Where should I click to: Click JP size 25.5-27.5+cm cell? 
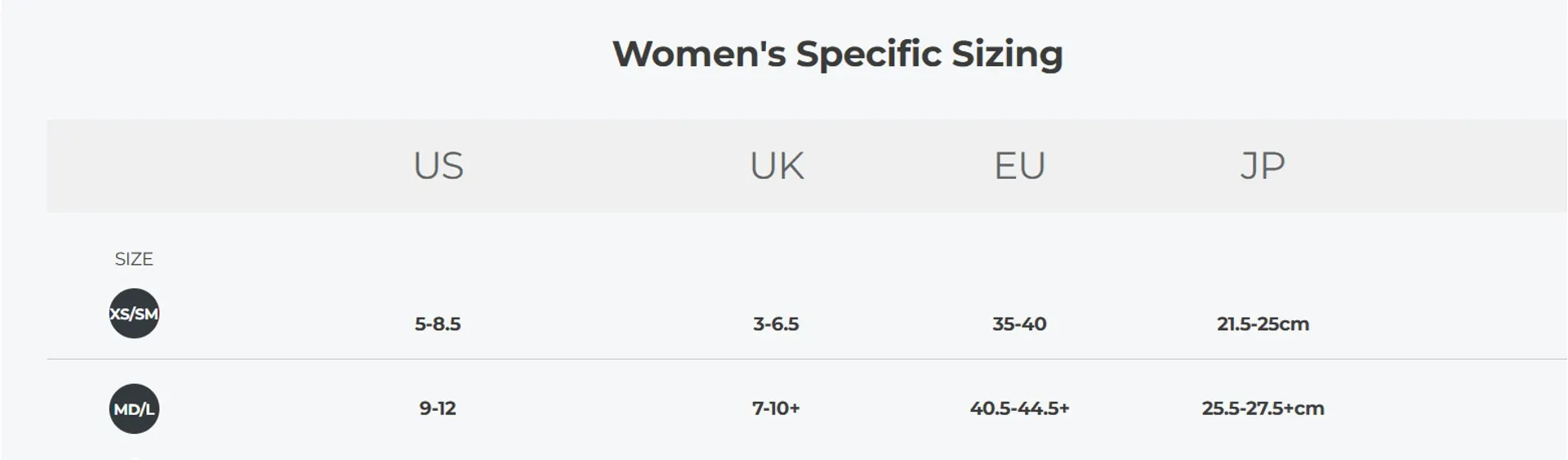[x=1263, y=409]
